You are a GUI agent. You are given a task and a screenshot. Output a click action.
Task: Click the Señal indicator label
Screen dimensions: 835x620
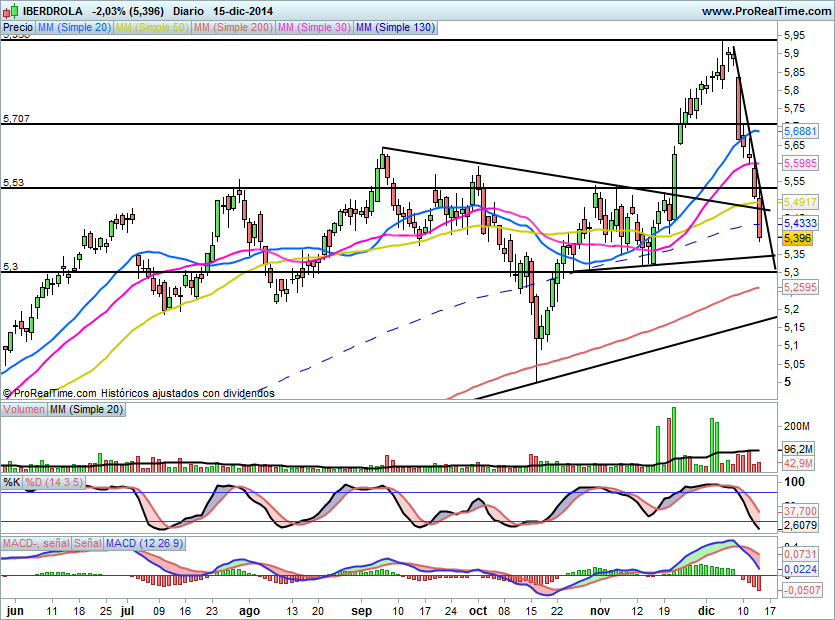coord(87,543)
